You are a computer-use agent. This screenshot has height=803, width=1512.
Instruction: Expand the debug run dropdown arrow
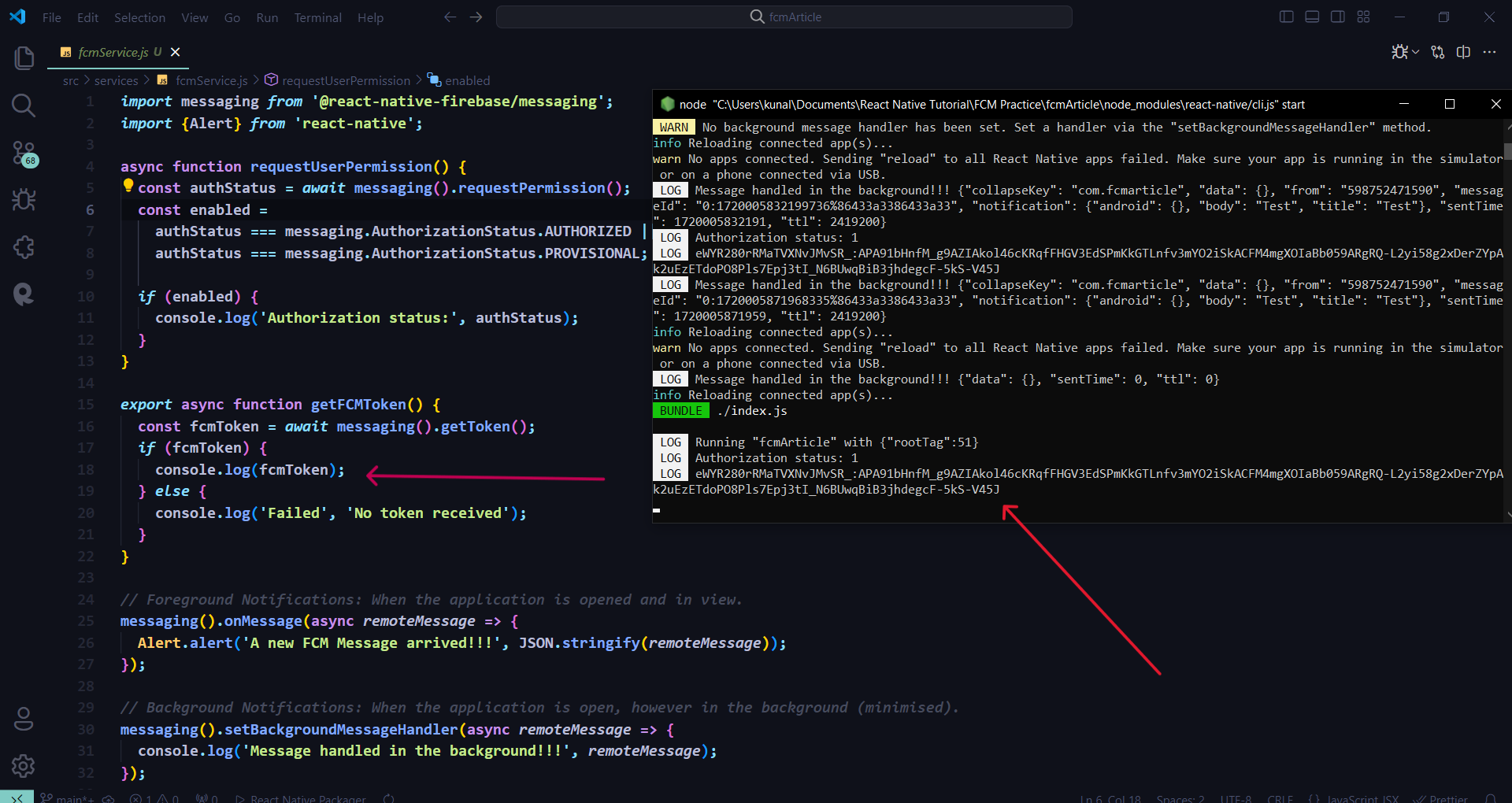[1415, 52]
